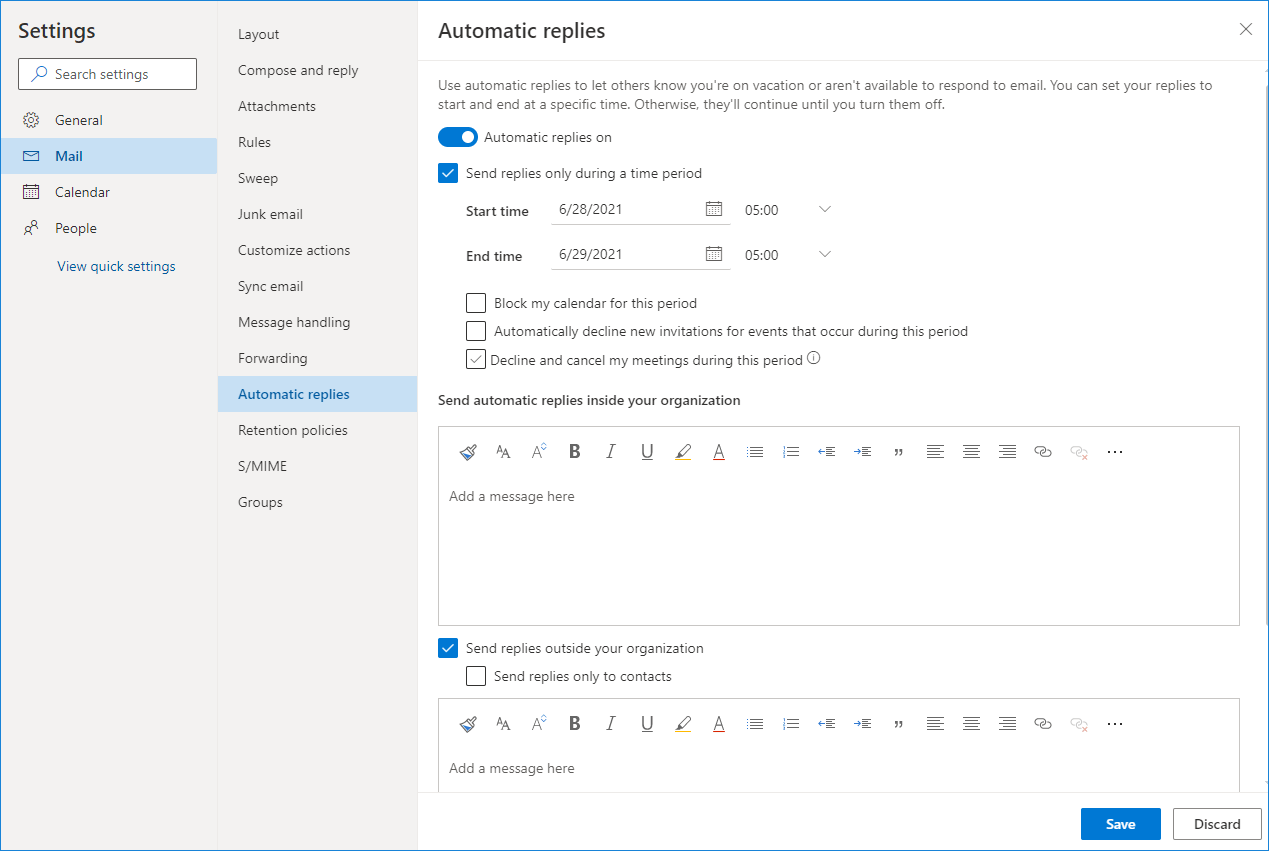This screenshot has height=851, width=1269.
Task: Click the increase indent icon
Action: pyautogui.click(x=862, y=451)
